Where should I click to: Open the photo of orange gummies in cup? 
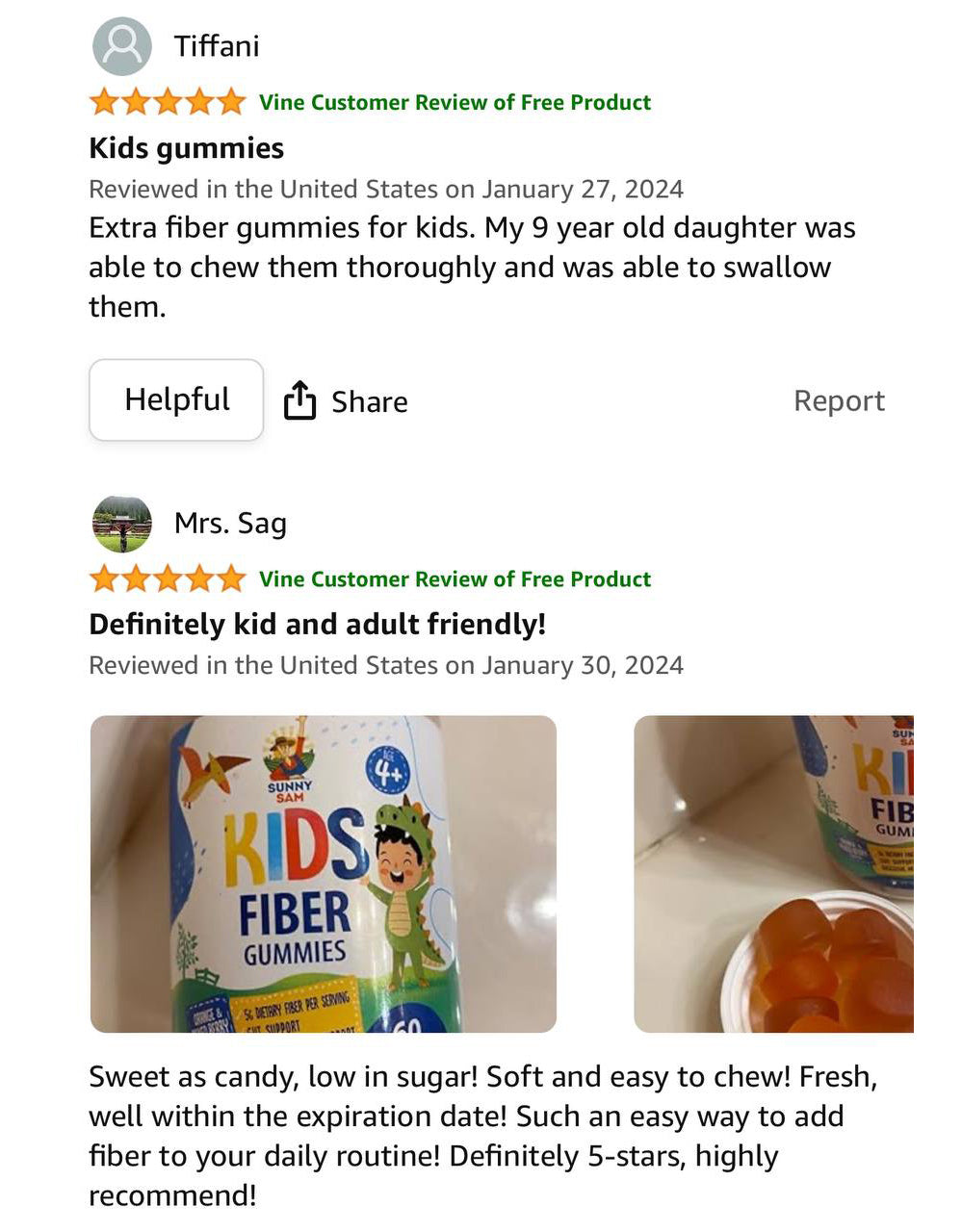773,873
